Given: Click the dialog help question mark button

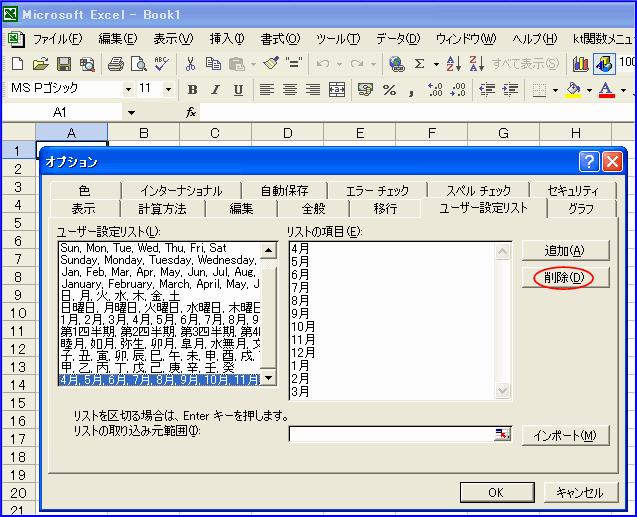Looking at the screenshot, I should coord(589,162).
